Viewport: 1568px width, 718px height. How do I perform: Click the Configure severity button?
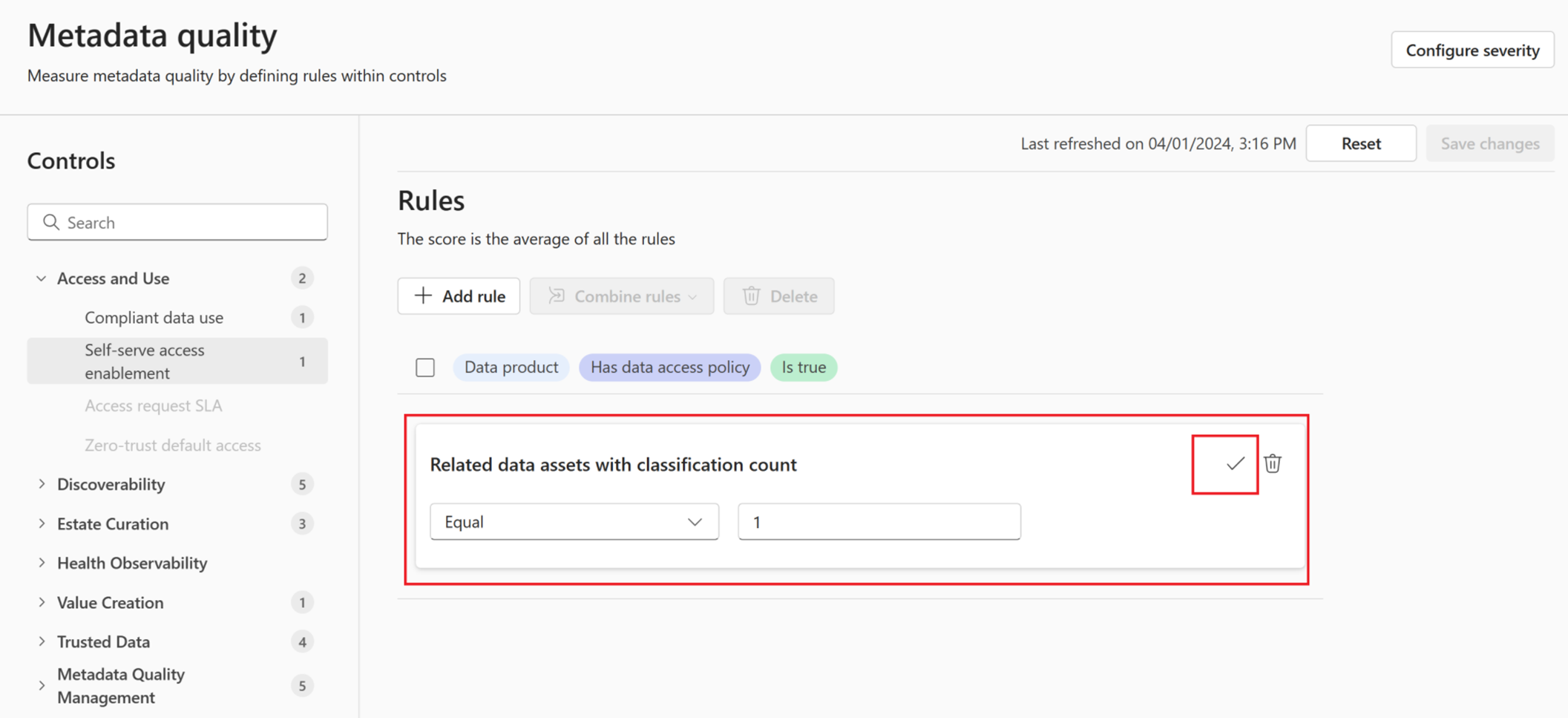coord(1472,50)
